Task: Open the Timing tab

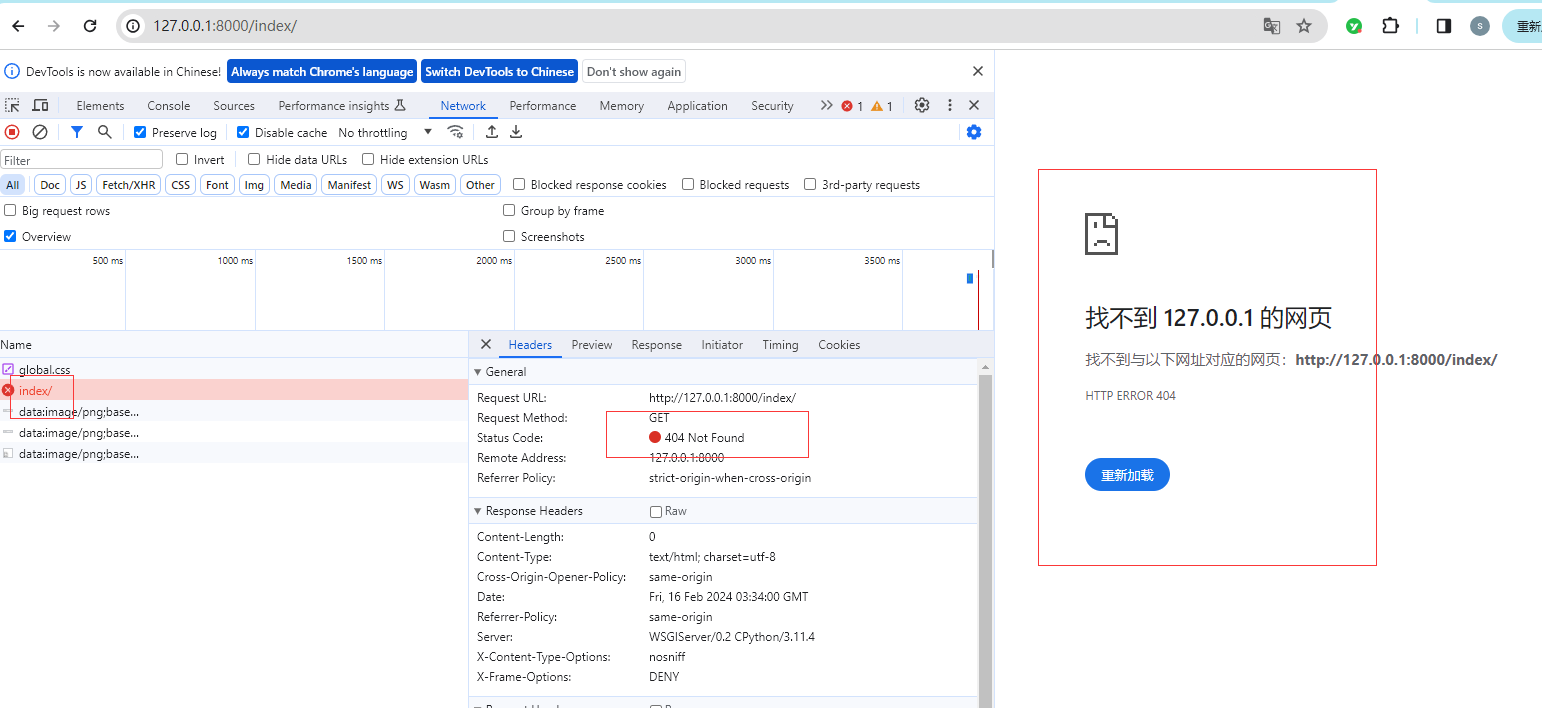Action: (x=780, y=344)
